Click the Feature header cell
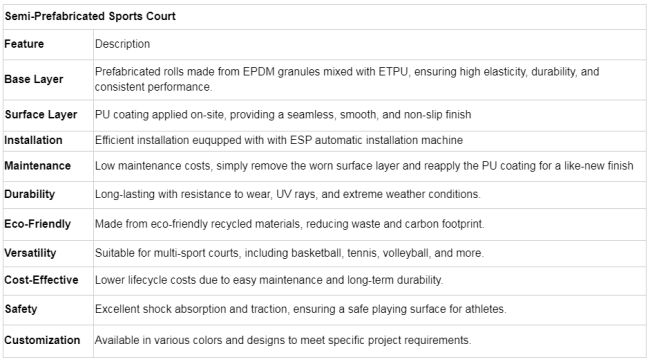 coord(24,44)
